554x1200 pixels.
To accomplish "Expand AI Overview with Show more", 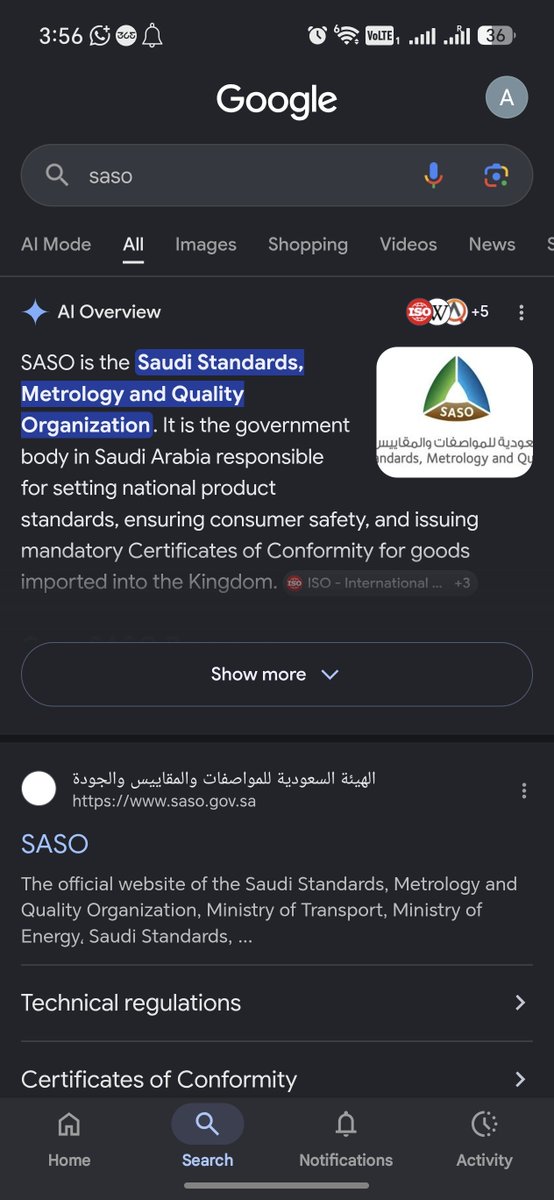I will click(x=276, y=674).
